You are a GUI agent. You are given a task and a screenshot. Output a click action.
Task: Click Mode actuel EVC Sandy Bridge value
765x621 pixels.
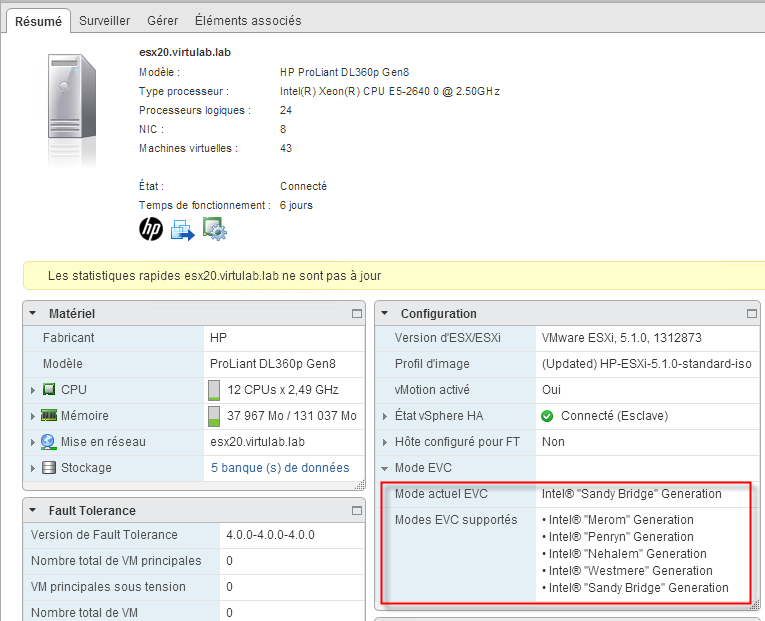click(631, 494)
